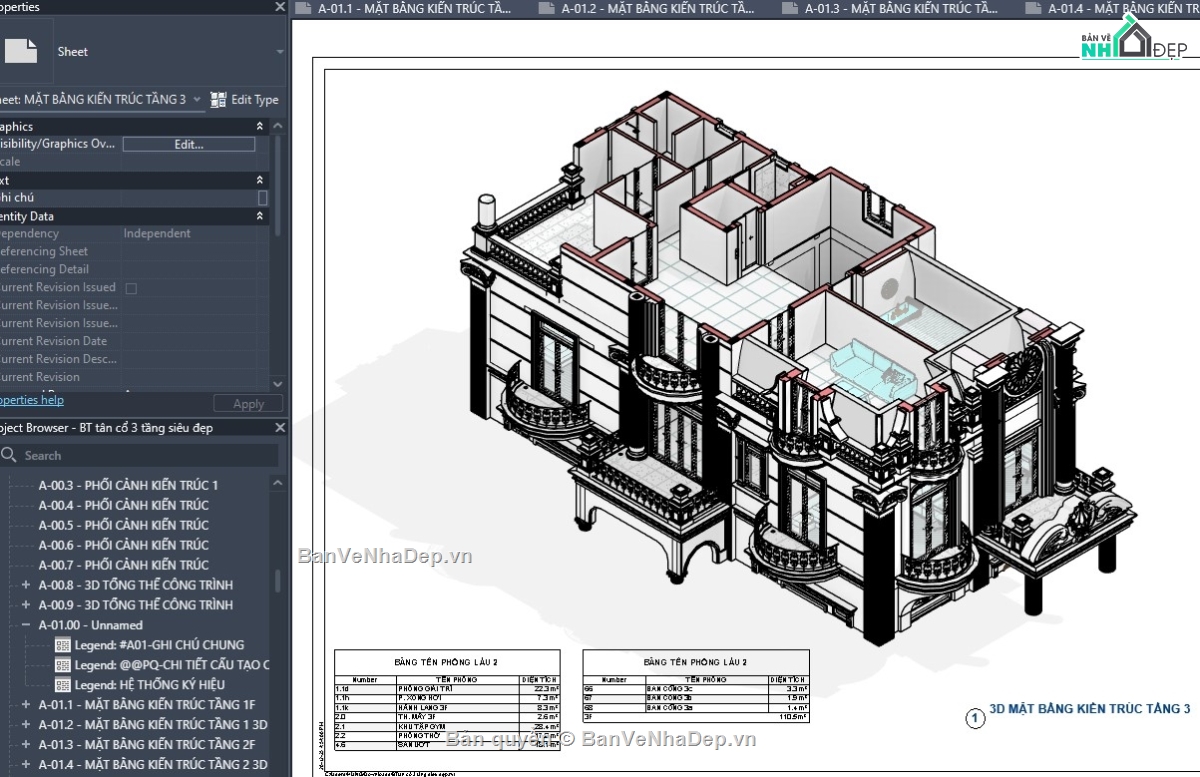The width and height of the screenshot is (1200, 777).
Task: Expand the A-00.8 - 3D TỔNG THỂ sheet node
Action: [x=26, y=585]
